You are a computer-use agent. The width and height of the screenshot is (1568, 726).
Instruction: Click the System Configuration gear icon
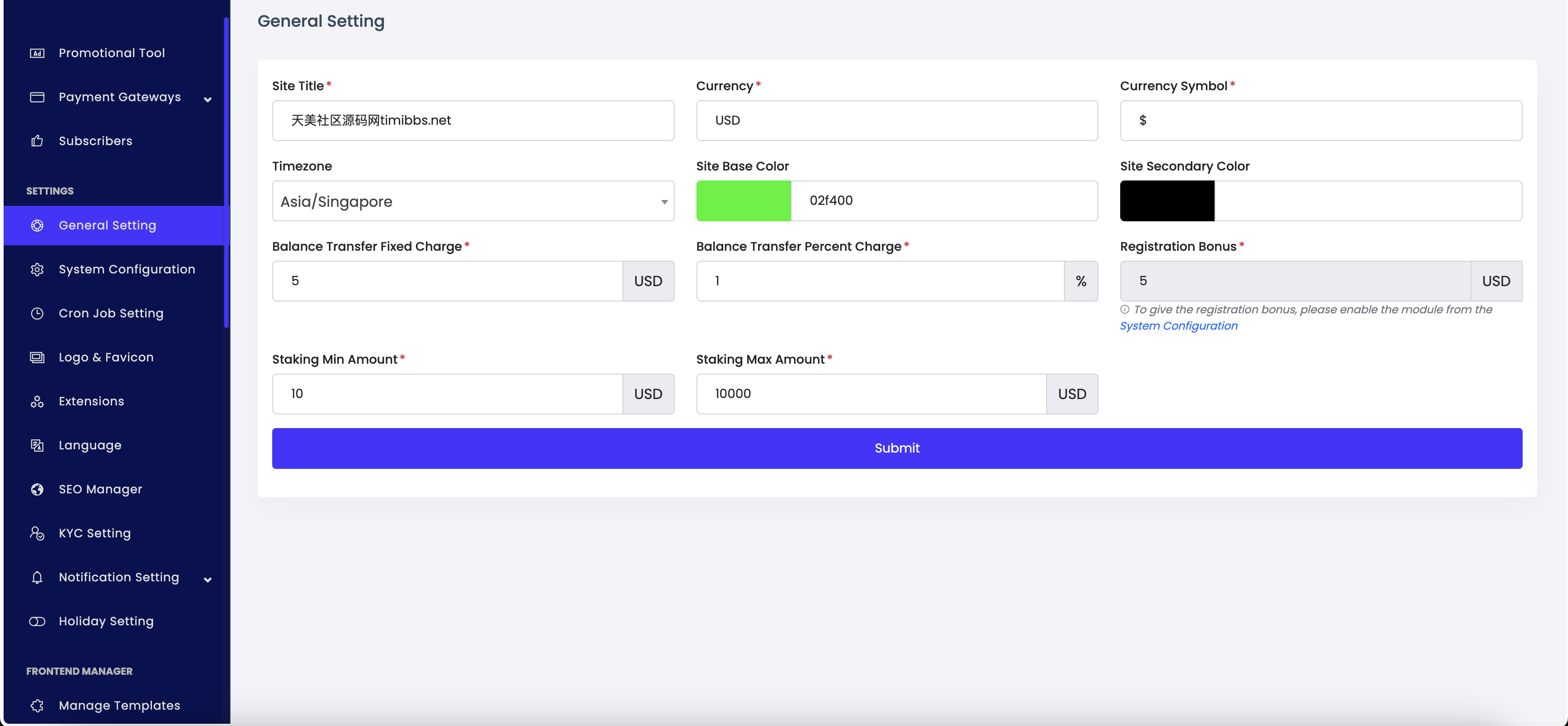click(37, 270)
